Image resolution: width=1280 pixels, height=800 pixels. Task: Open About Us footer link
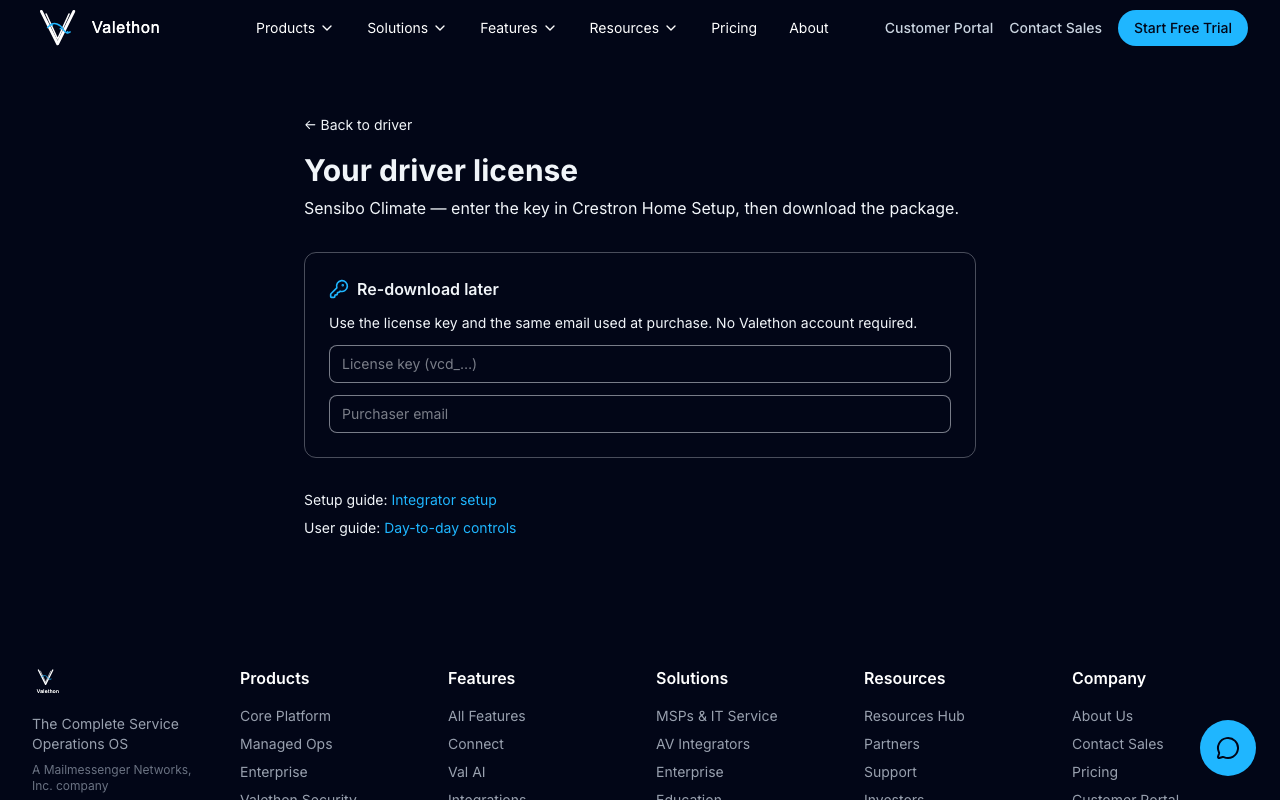pos(1102,716)
